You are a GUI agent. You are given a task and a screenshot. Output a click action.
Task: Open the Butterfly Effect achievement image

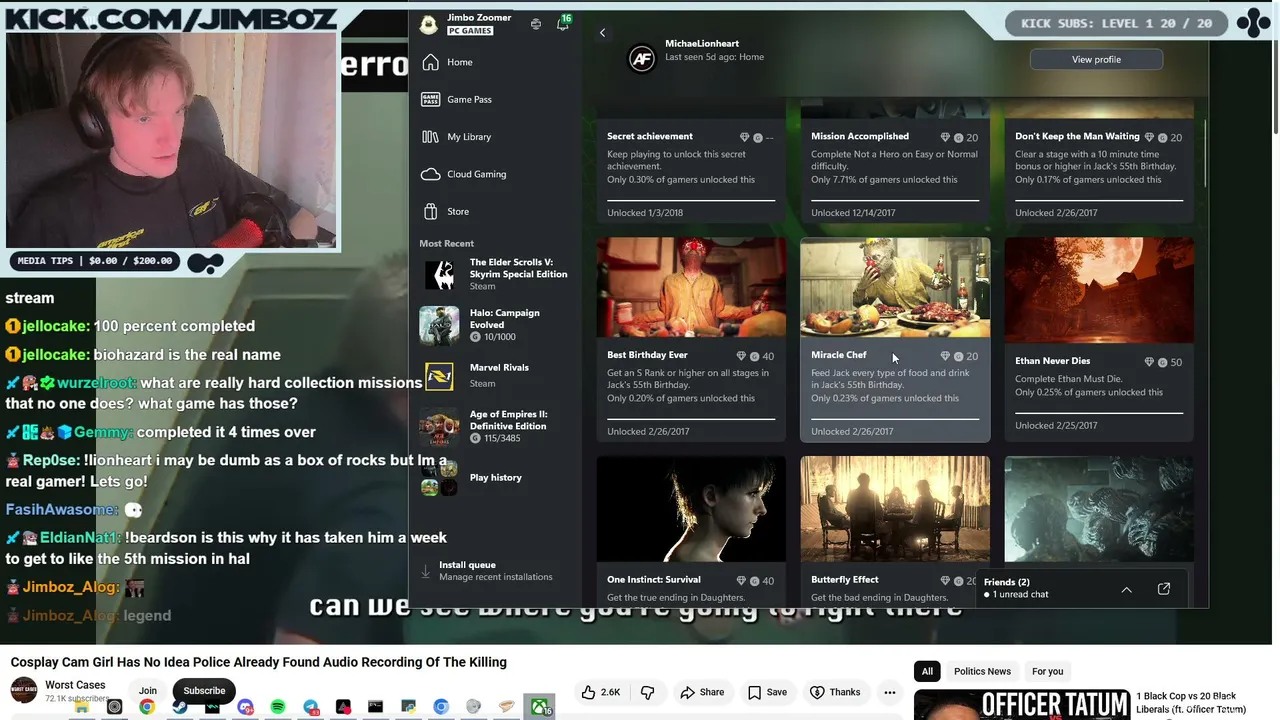(895, 510)
